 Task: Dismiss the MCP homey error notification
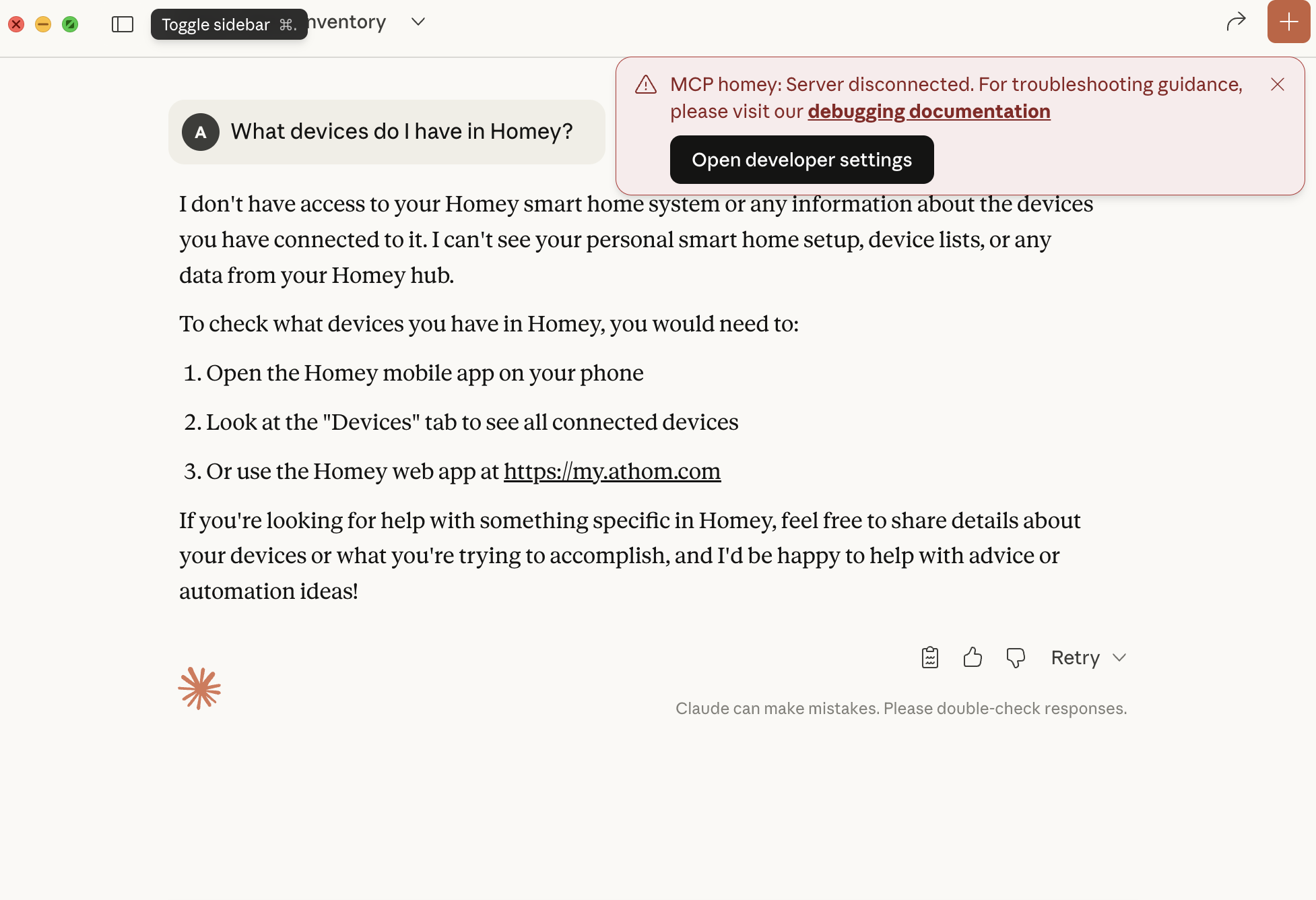(x=1277, y=84)
